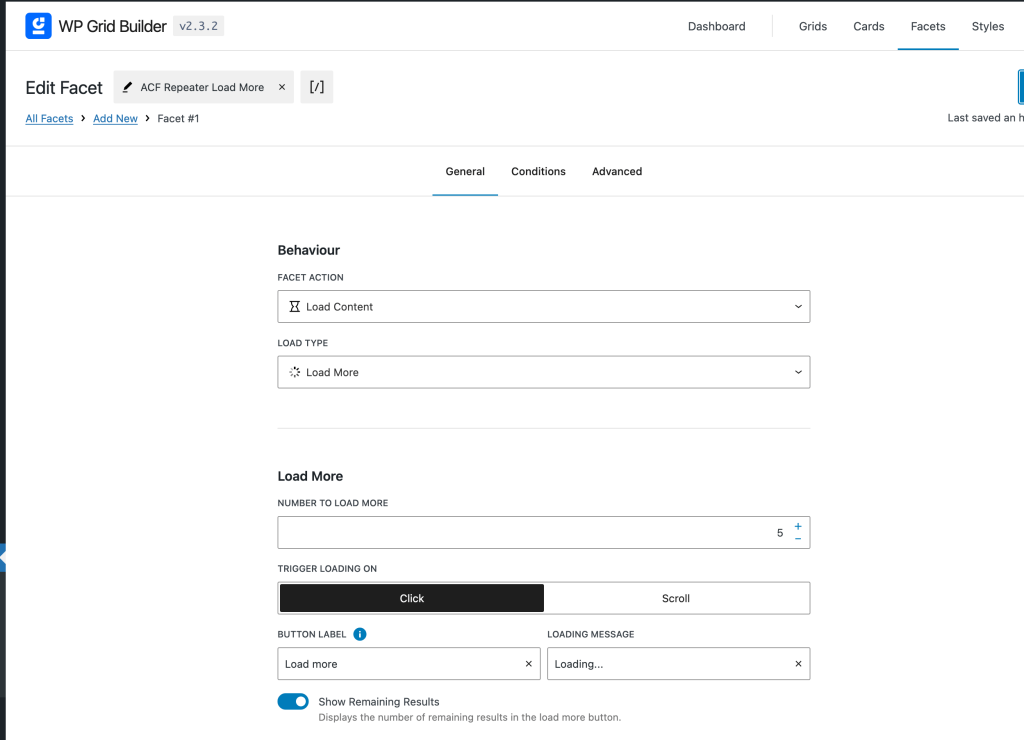Viewport: 1024px width, 740px height.
Task: Increase number to load more
Action: point(797,526)
